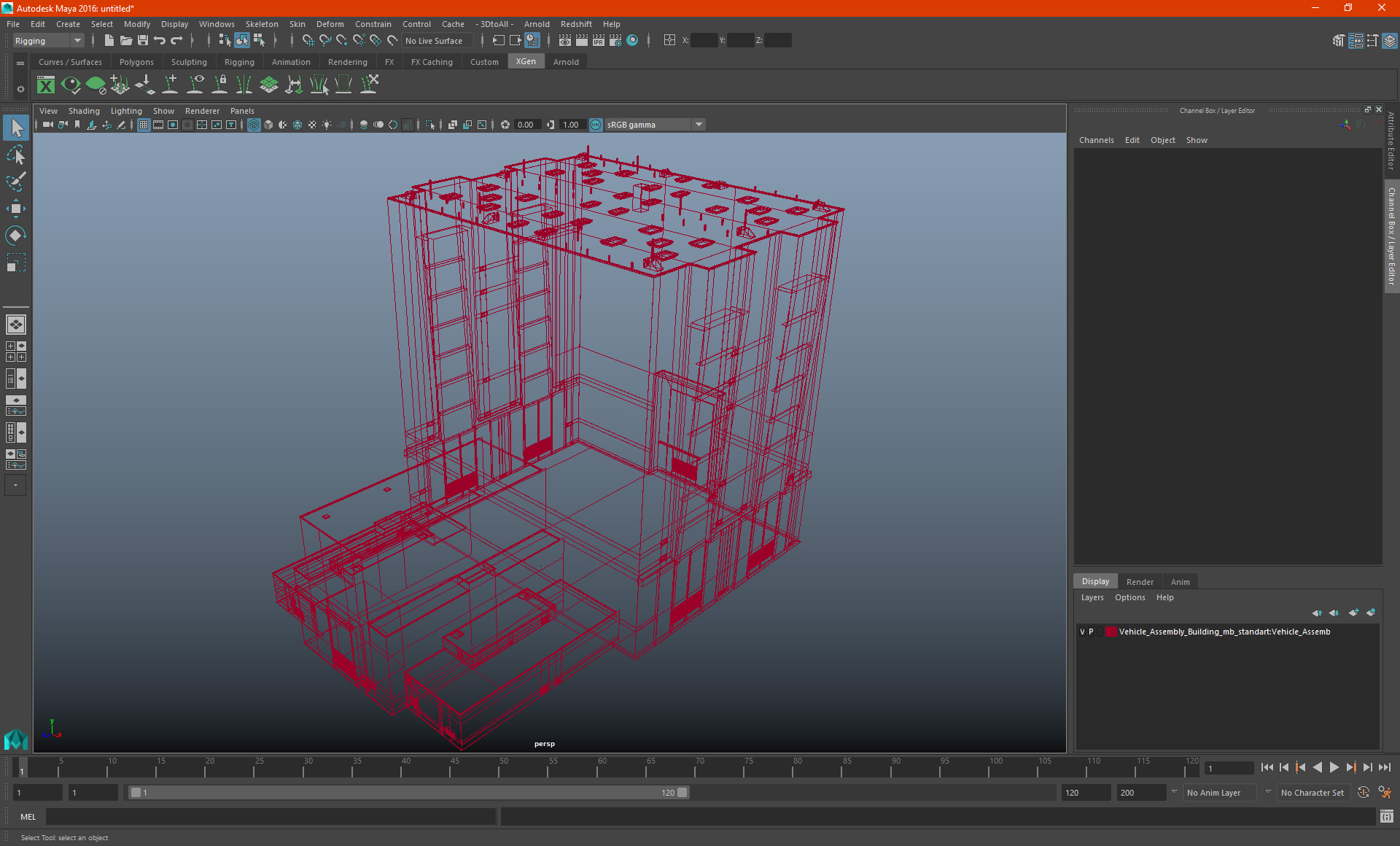
Task: Toggle smooth shade all cube icon
Action: pos(268,125)
